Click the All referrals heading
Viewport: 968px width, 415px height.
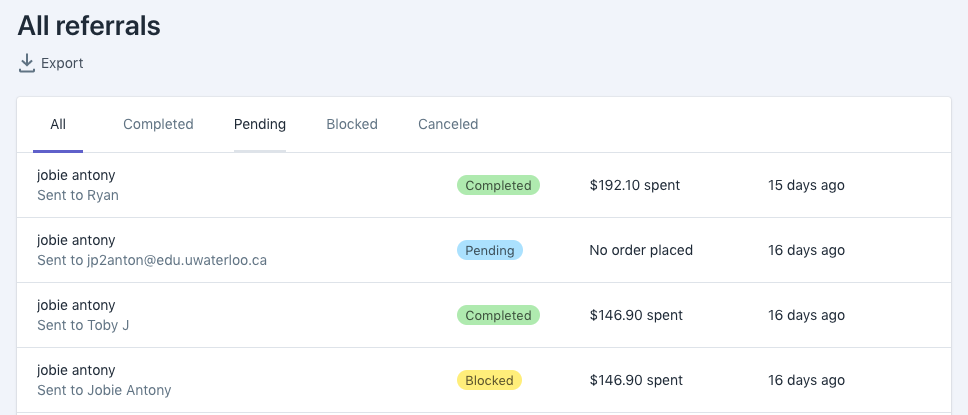89,26
